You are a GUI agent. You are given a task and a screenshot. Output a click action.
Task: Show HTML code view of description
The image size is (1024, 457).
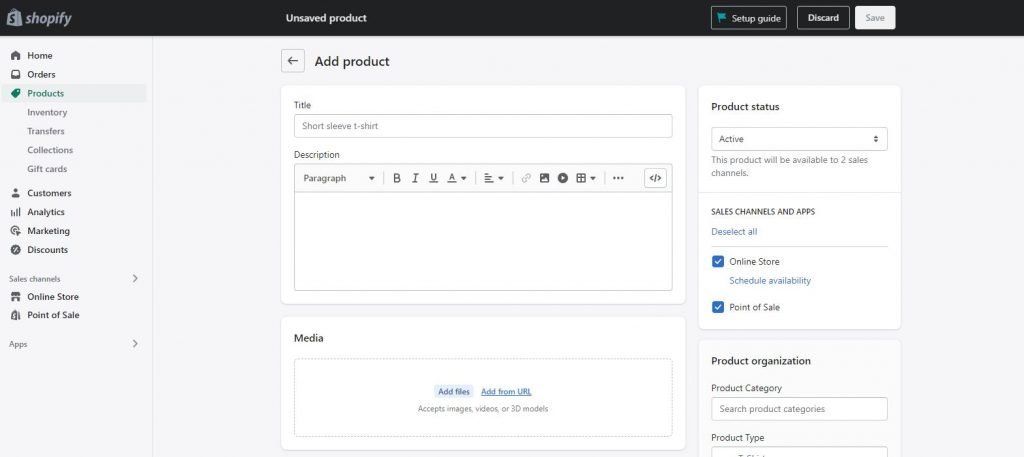coord(655,178)
